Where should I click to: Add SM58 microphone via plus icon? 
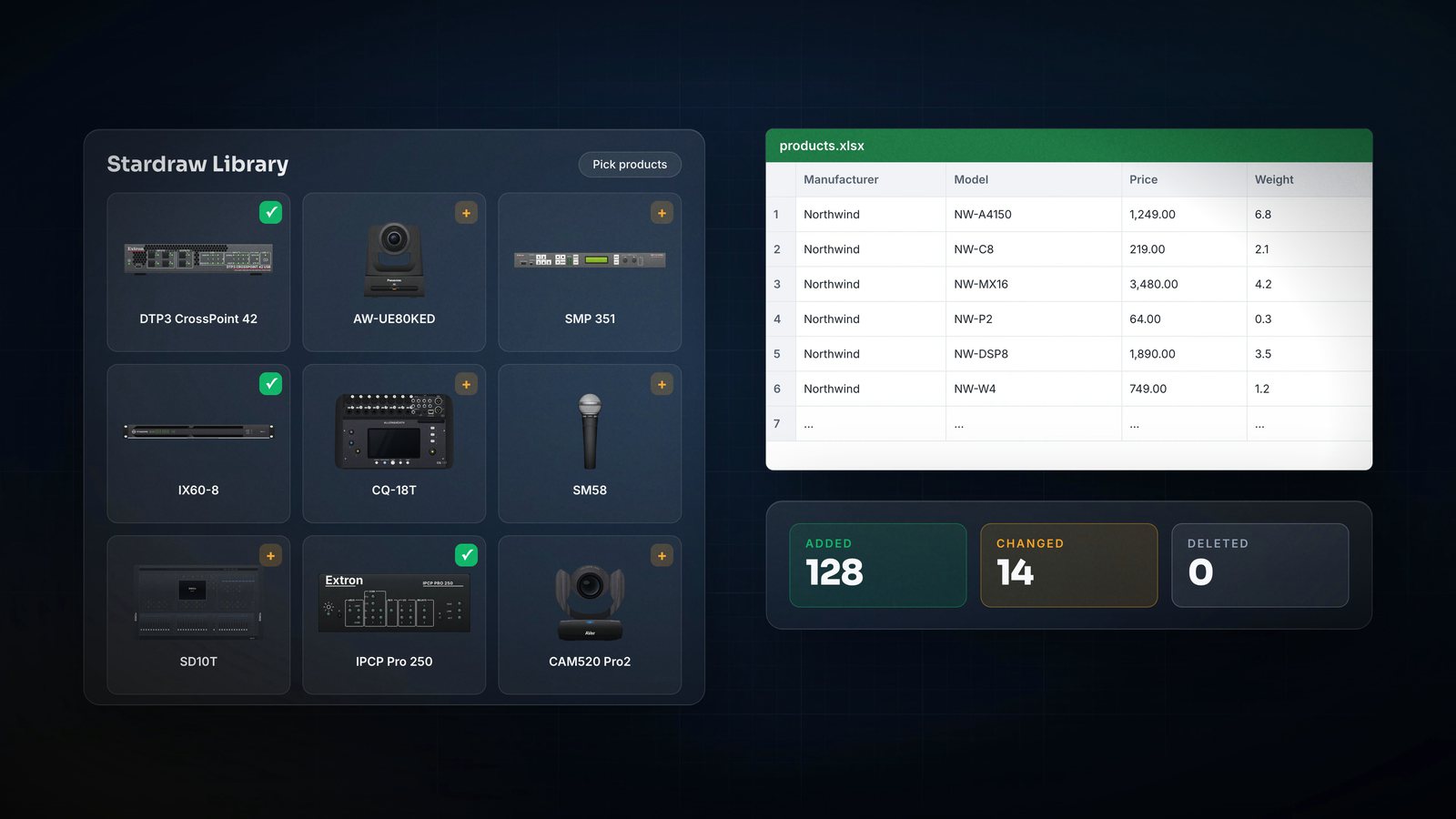point(662,384)
